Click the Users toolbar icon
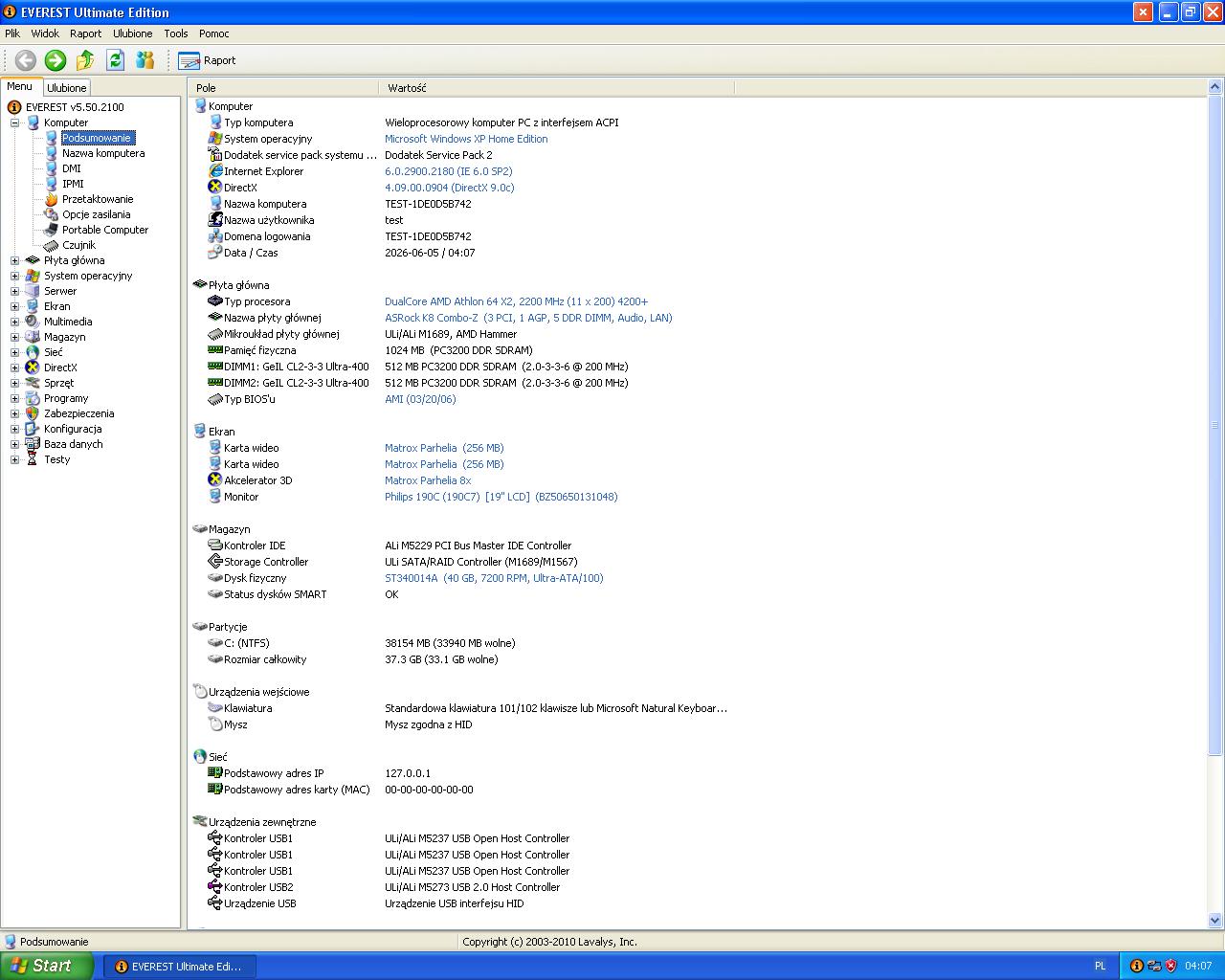Screen dimensions: 1225x980 click(x=145, y=60)
